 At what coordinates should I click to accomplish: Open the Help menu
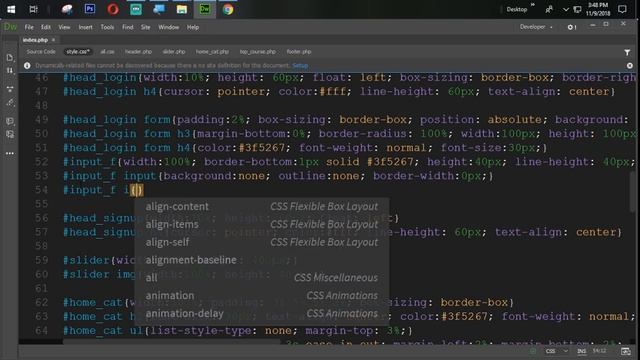point(193,27)
